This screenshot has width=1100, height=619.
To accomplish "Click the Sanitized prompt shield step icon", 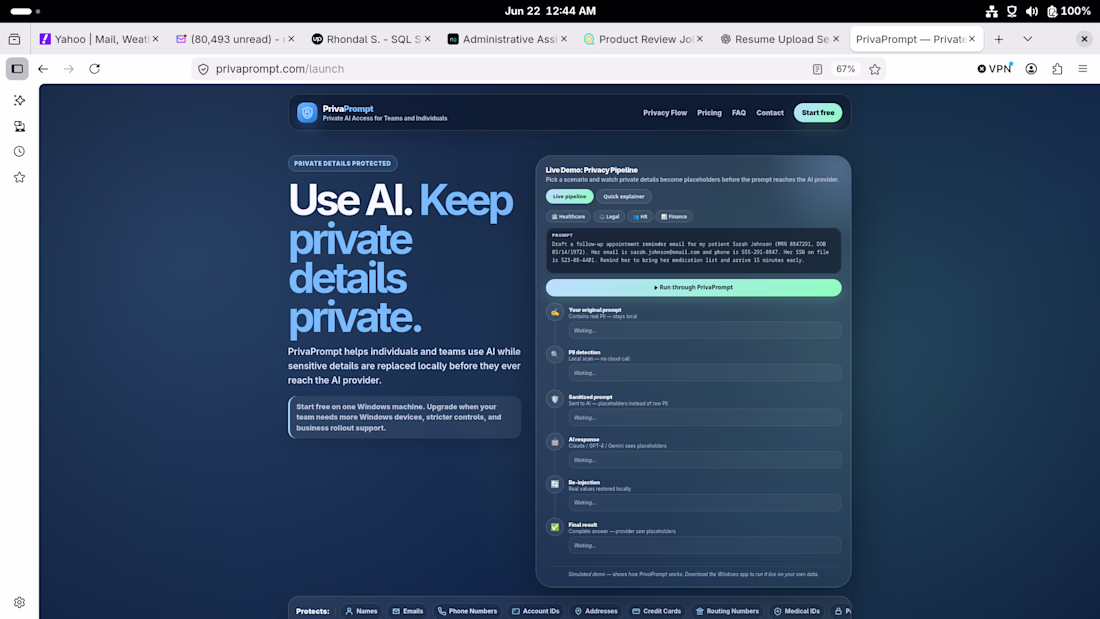I will click(555, 399).
